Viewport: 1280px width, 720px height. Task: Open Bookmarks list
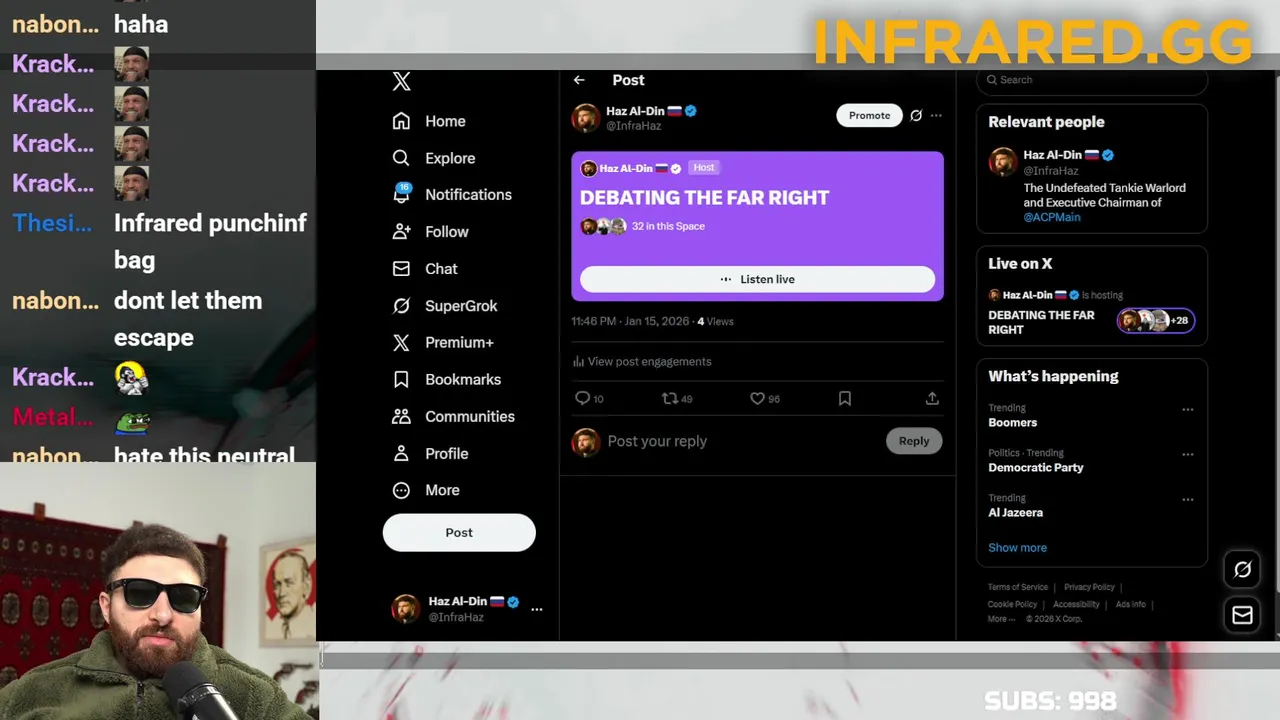463,380
